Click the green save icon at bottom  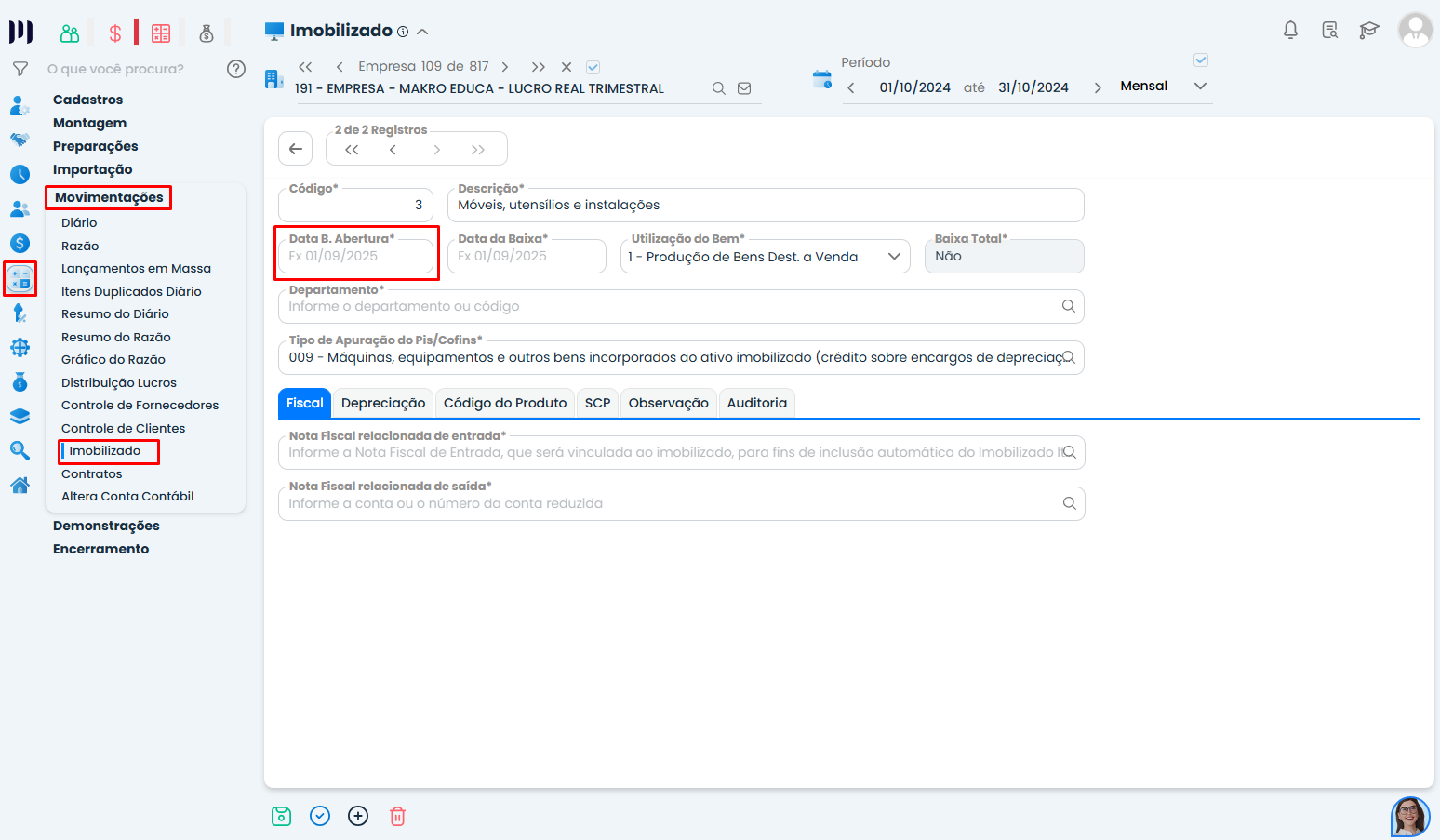(x=281, y=816)
